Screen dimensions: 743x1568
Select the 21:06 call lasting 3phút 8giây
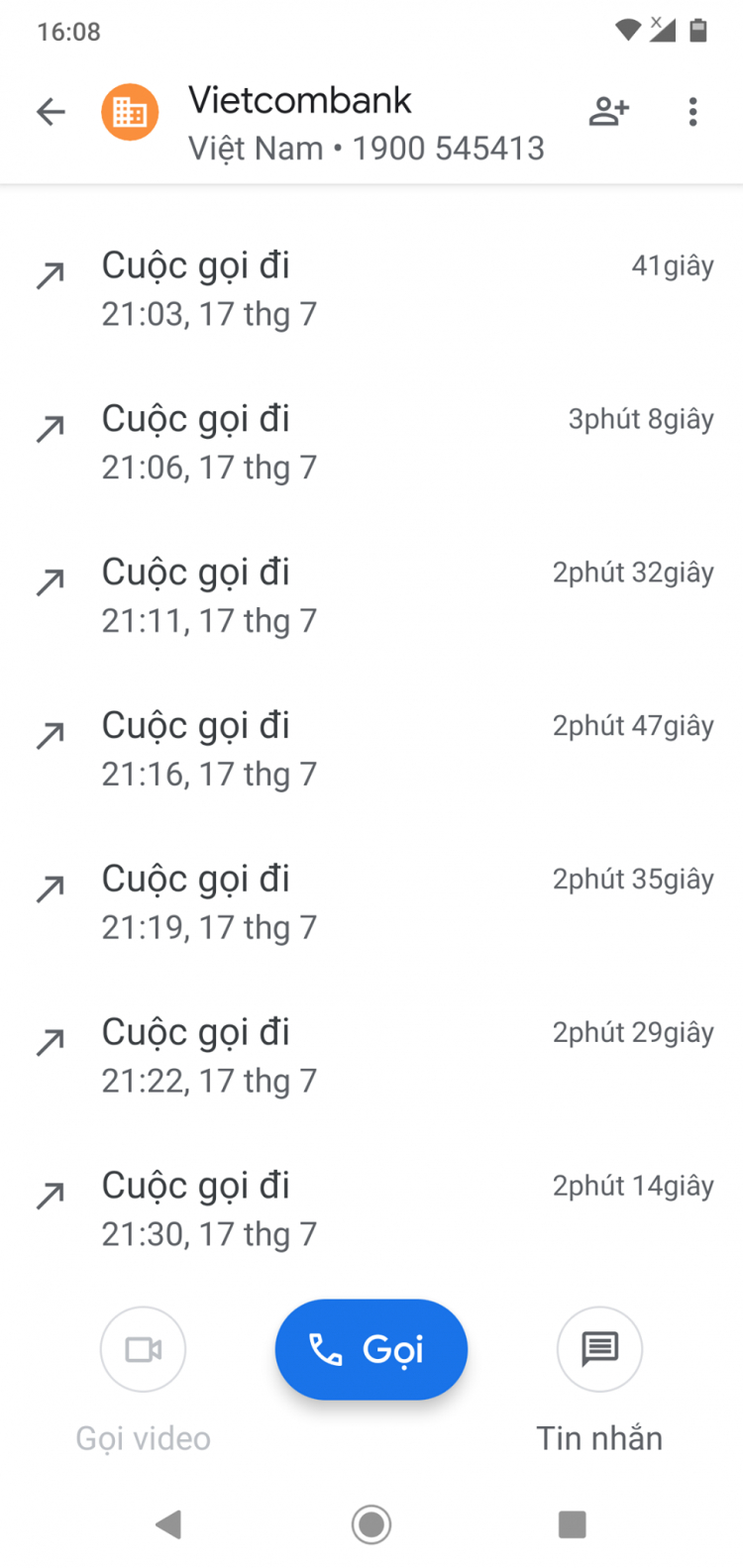click(x=371, y=443)
